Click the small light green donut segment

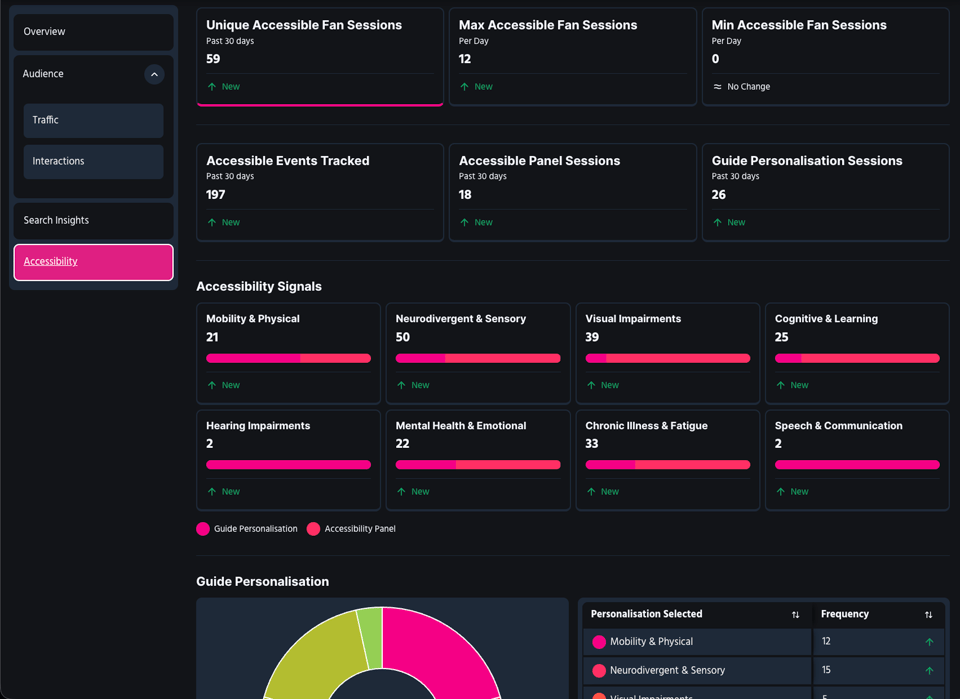[370, 637]
